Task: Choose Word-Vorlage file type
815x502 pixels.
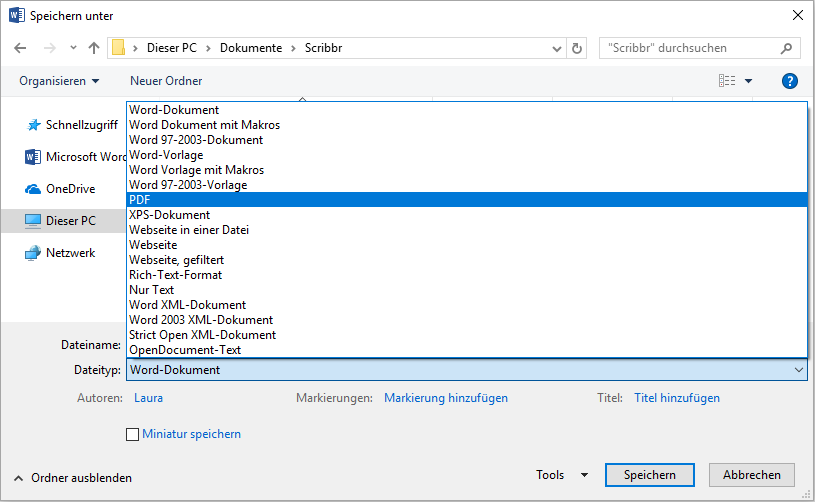Action: (x=467, y=155)
